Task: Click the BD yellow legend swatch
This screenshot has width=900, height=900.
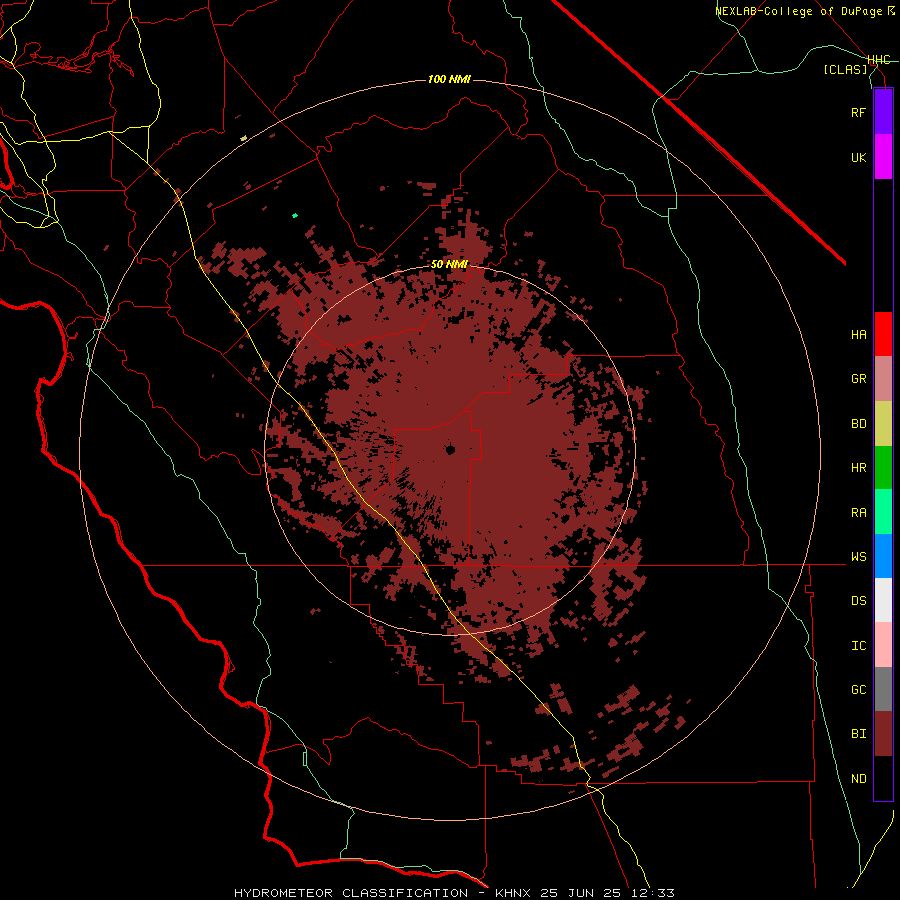Action: (x=883, y=424)
